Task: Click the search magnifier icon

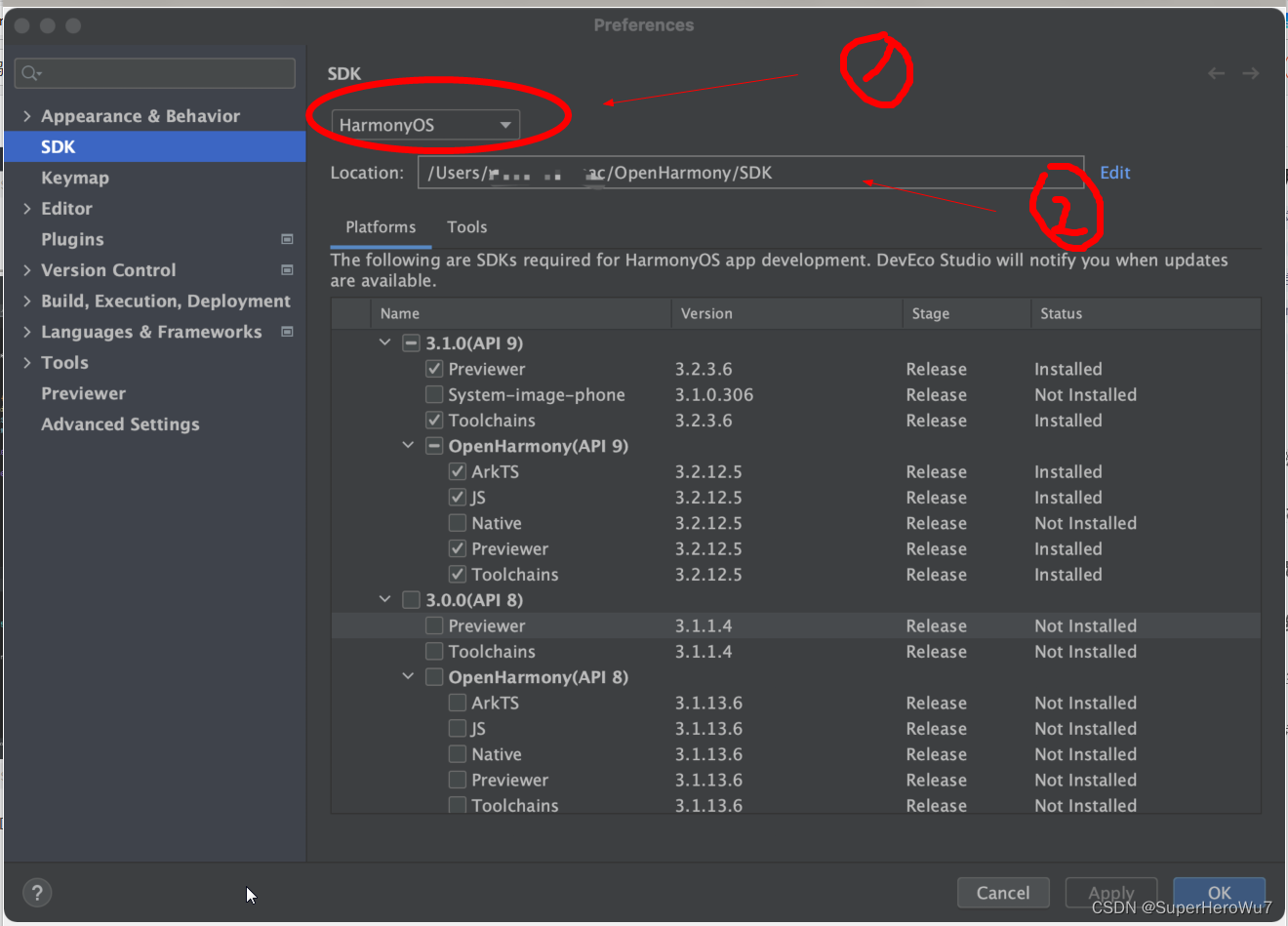Action: [x=30, y=73]
